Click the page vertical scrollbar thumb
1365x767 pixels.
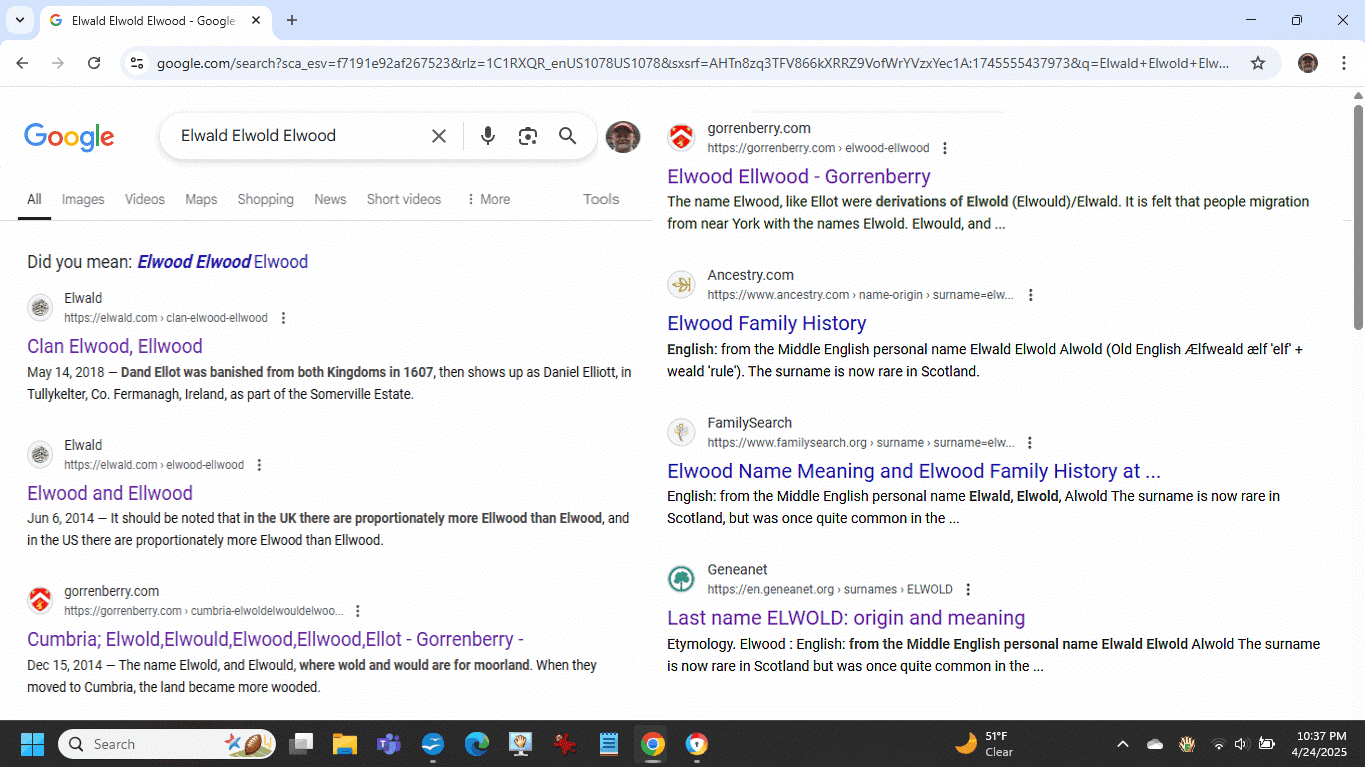click(1358, 215)
